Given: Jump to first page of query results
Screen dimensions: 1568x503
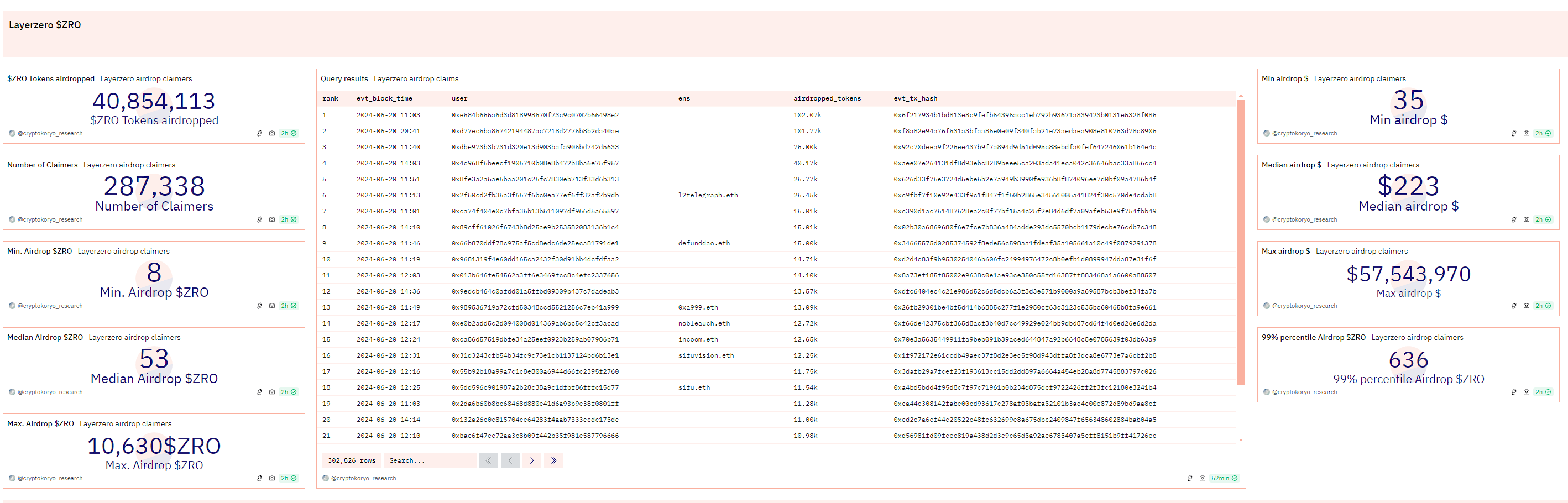Looking at the screenshot, I should click(488, 460).
